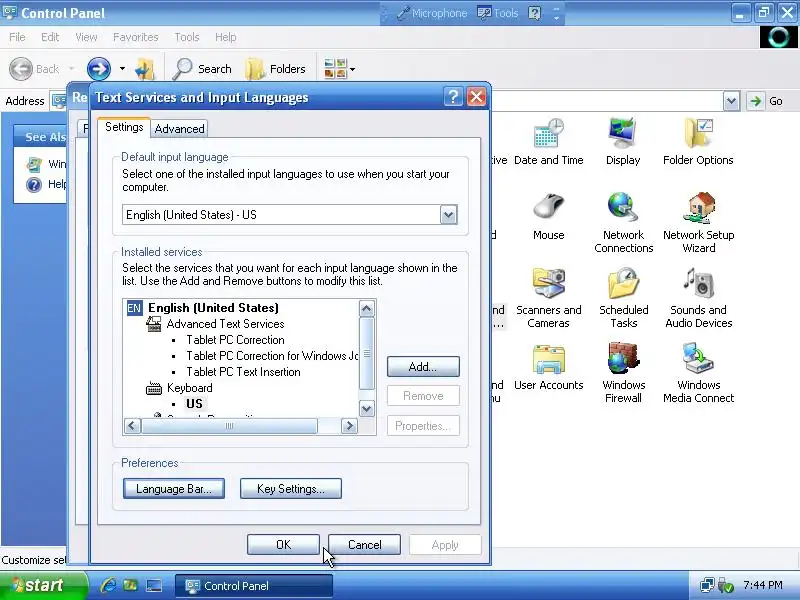800x600 pixels.
Task: Open User Accounts icon
Action: [548, 367]
